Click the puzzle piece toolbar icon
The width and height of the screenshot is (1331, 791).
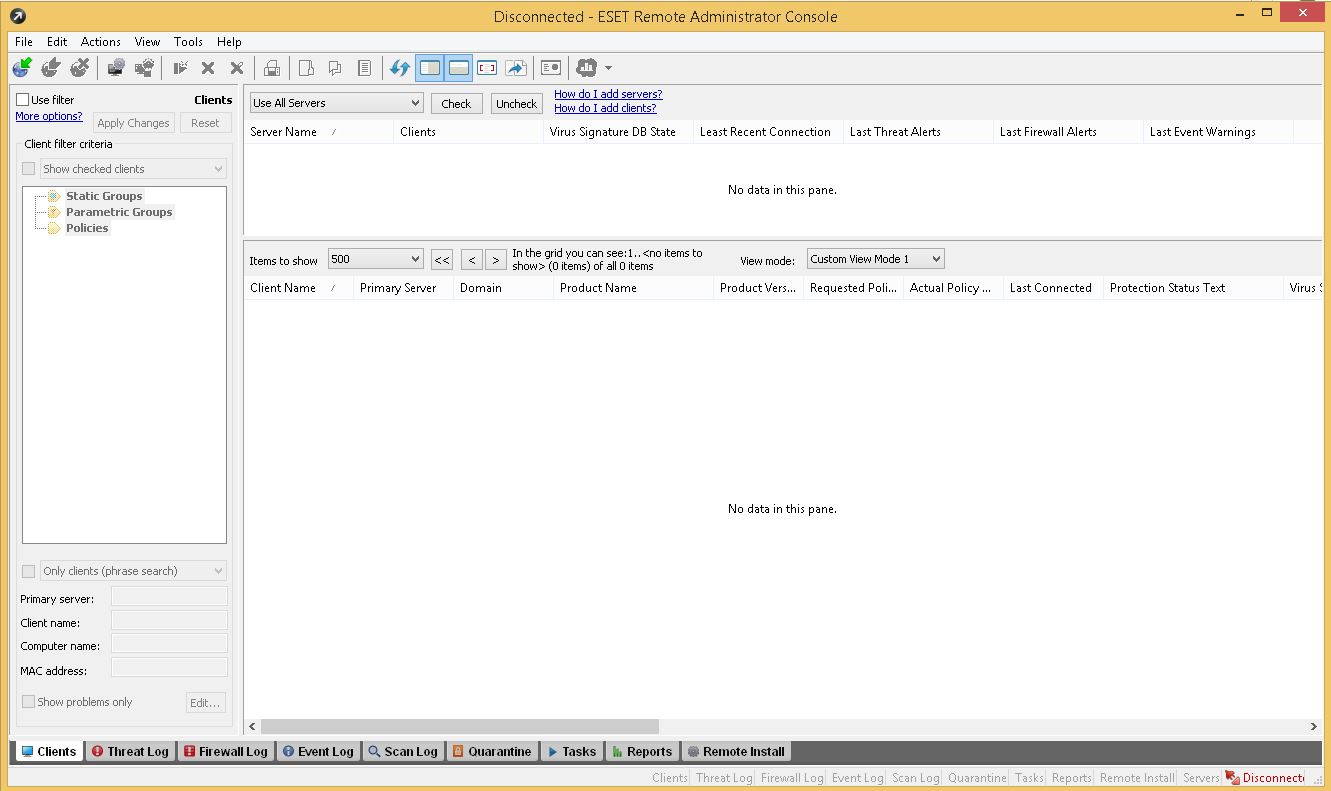point(587,68)
